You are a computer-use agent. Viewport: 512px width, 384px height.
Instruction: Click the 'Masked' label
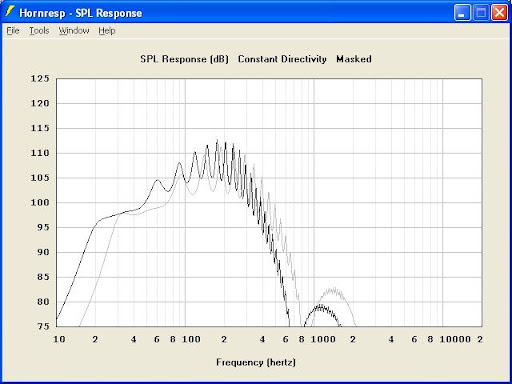click(354, 59)
